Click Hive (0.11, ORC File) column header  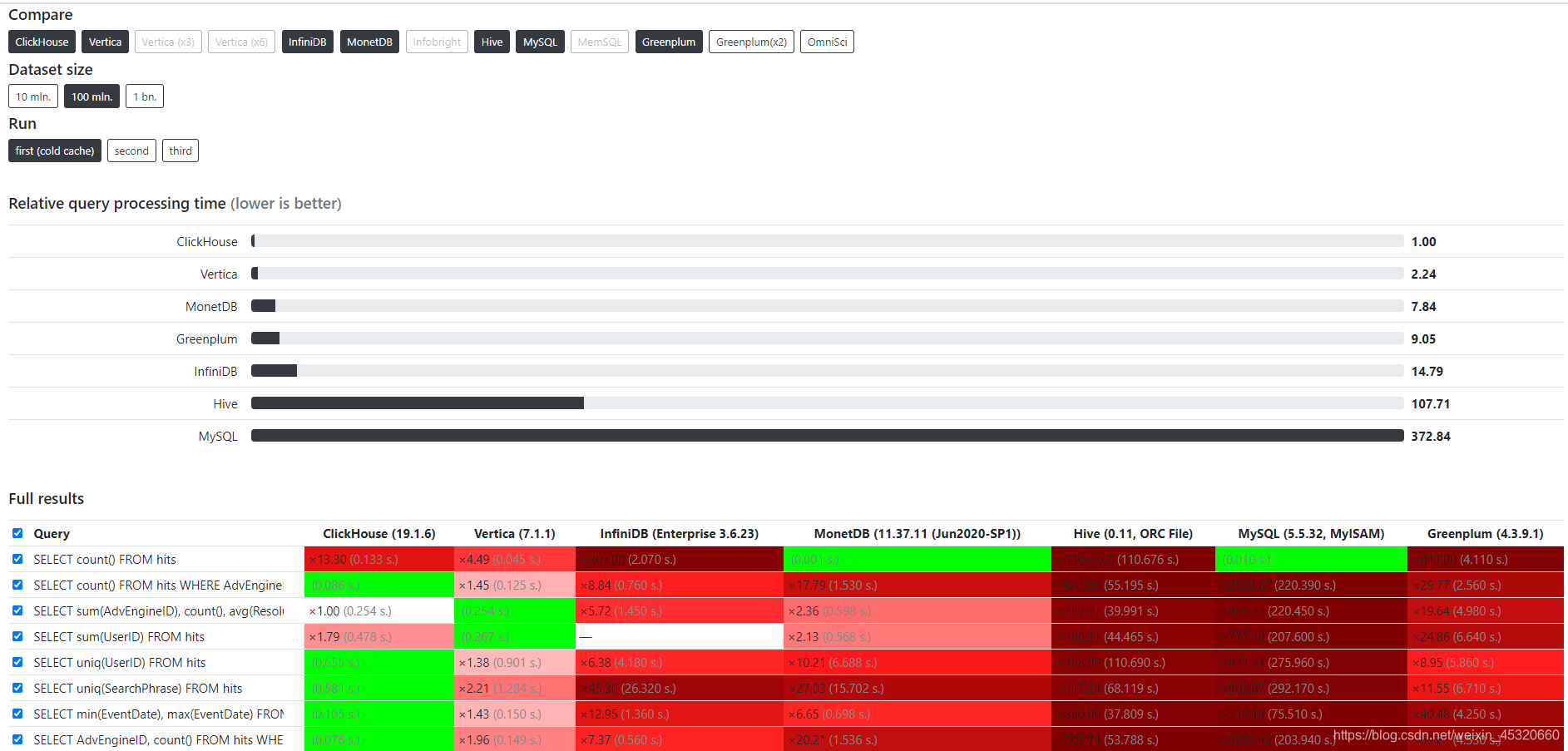click(1133, 534)
